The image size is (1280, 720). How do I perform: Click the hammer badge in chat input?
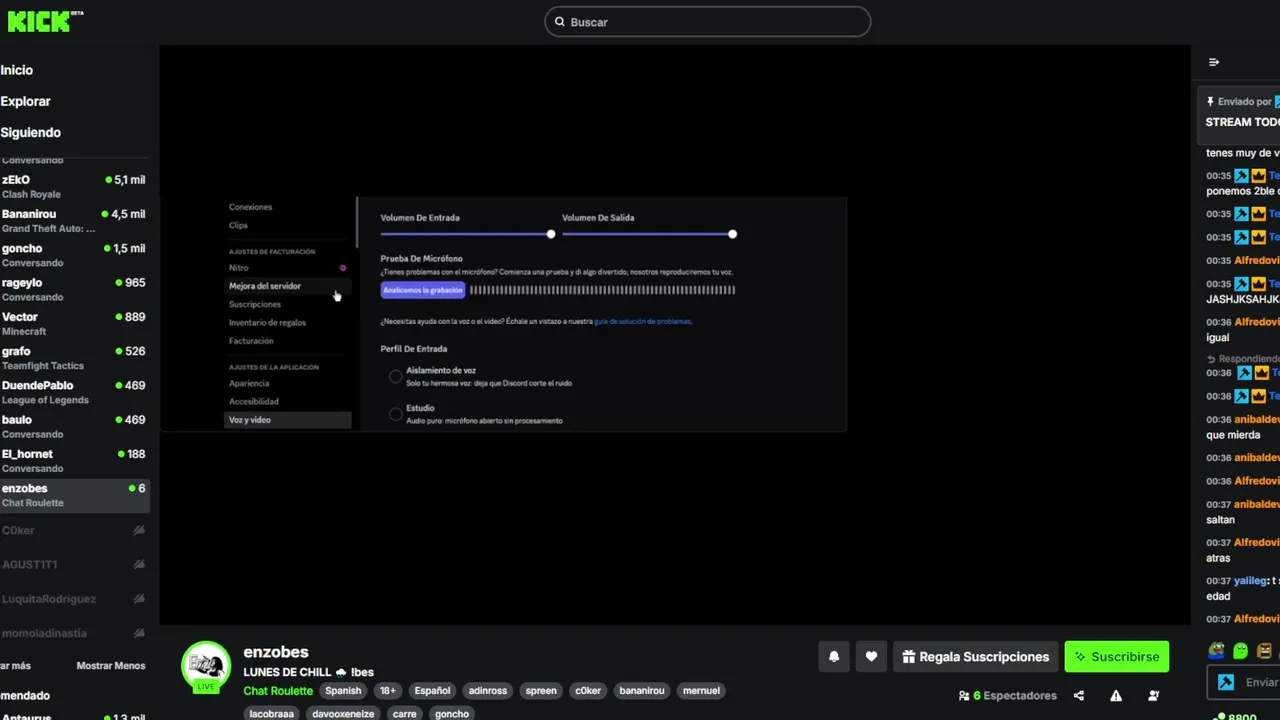[x=1226, y=683]
